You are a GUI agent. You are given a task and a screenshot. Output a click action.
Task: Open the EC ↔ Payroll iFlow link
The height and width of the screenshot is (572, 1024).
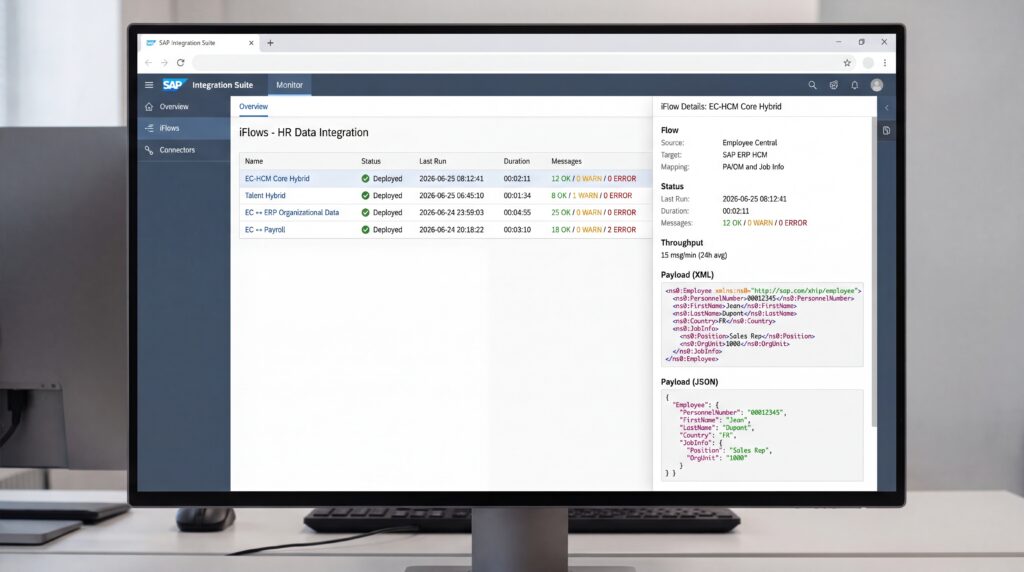click(x=265, y=230)
